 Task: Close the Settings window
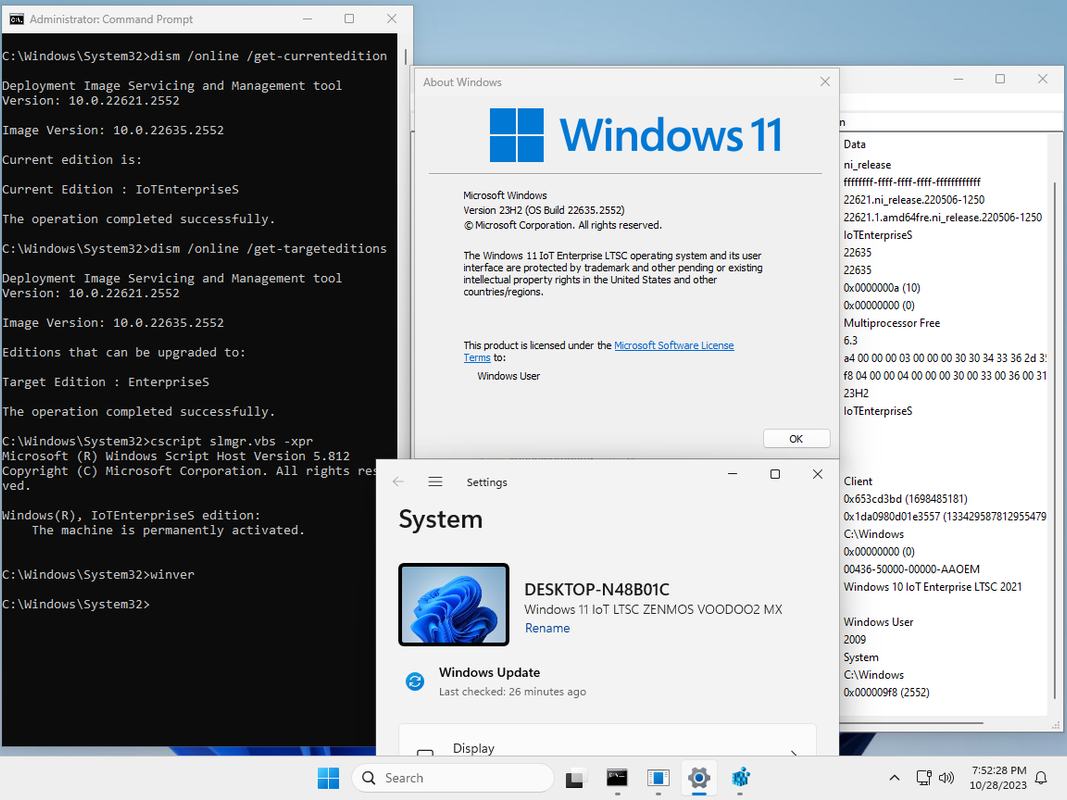(x=817, y=474)
